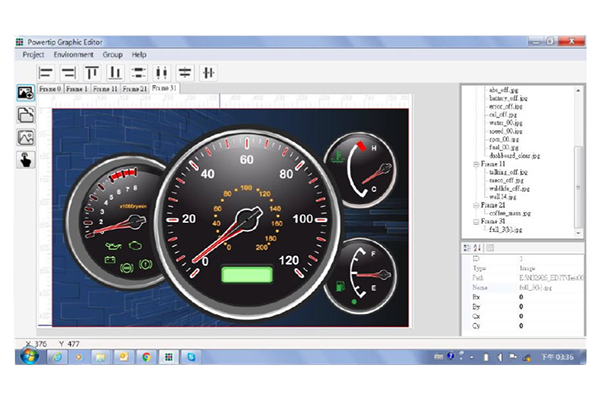Click the Align Bottom toolbar icon

(x=115, y=73)
